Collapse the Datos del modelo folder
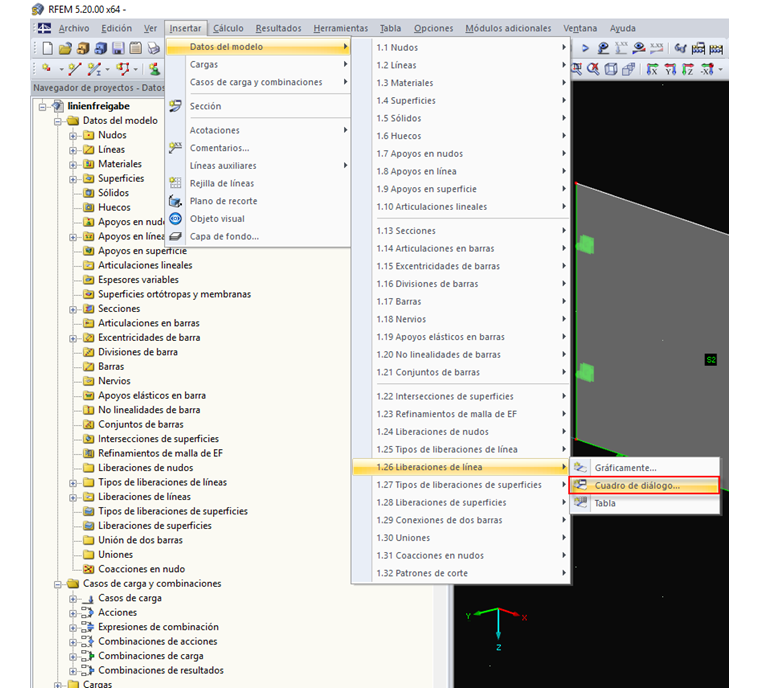 (x=58, y=121)
